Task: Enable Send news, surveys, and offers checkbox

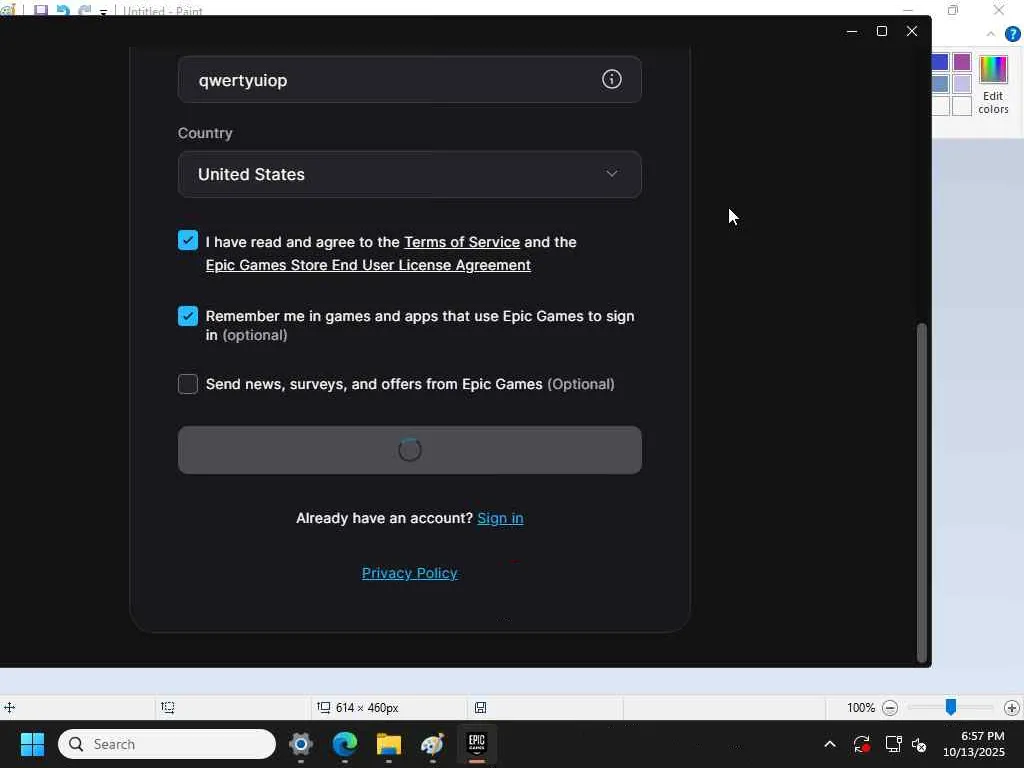Action: point(188,384)
